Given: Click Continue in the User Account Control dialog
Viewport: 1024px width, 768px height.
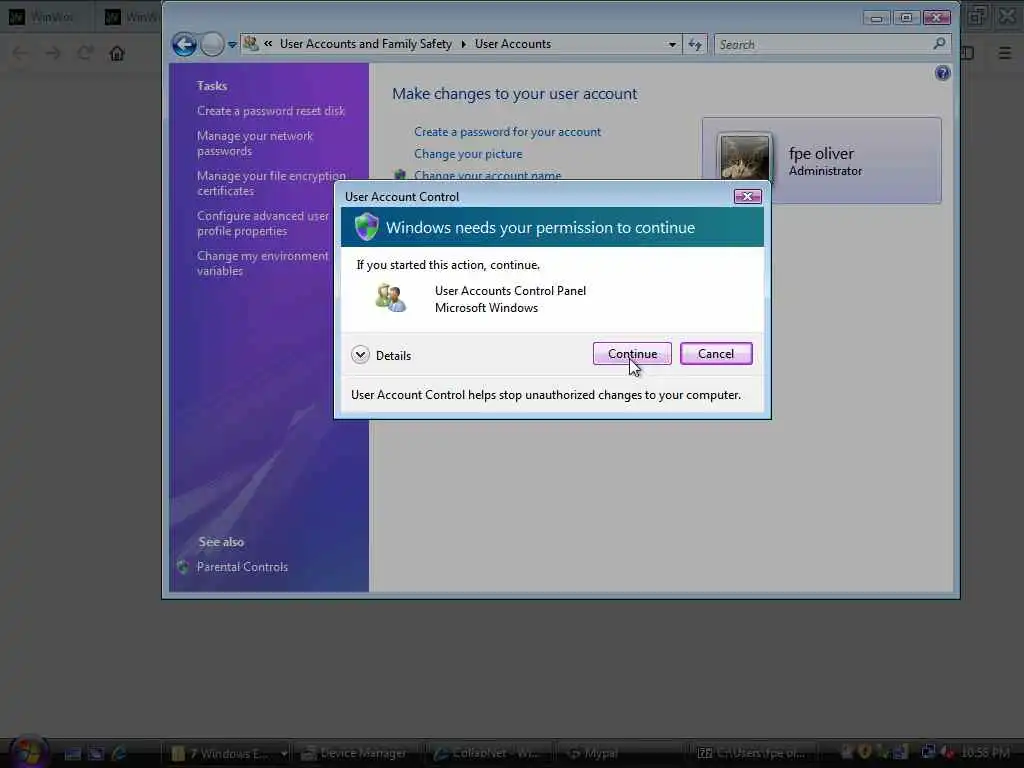Looking at the screenshot, I should point(632,354).
